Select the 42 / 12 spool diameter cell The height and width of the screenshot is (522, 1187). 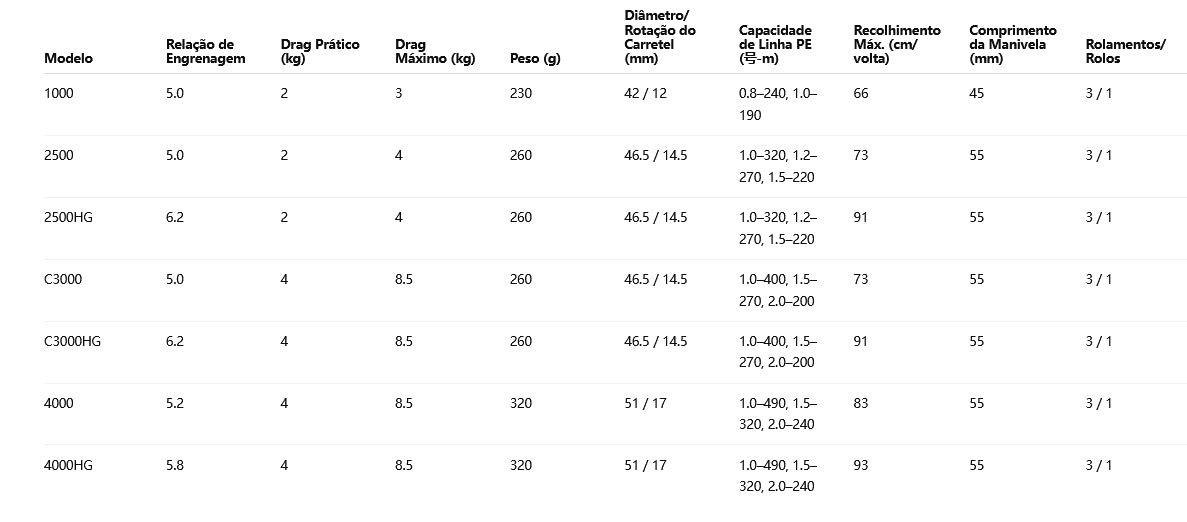(x=645, y=93)
